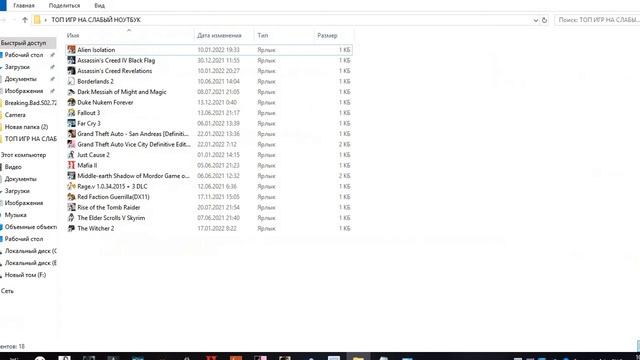Click date 17.11.2021 15:05 of Red Faction
This screenshot has height=360, width=640.
(x=218, y=197)
